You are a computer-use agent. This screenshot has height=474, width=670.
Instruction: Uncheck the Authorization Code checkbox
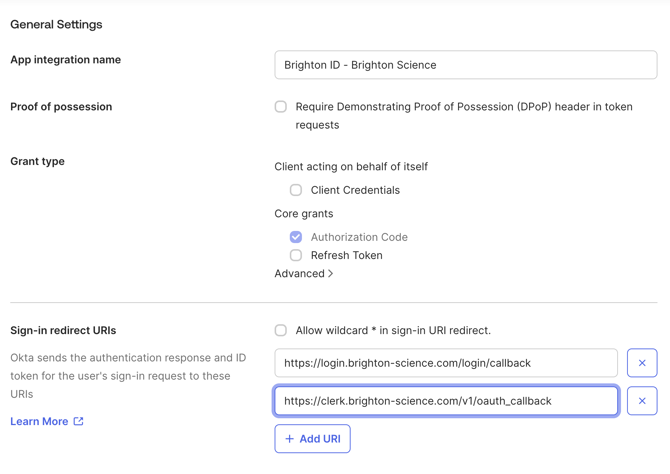point(296,237)
